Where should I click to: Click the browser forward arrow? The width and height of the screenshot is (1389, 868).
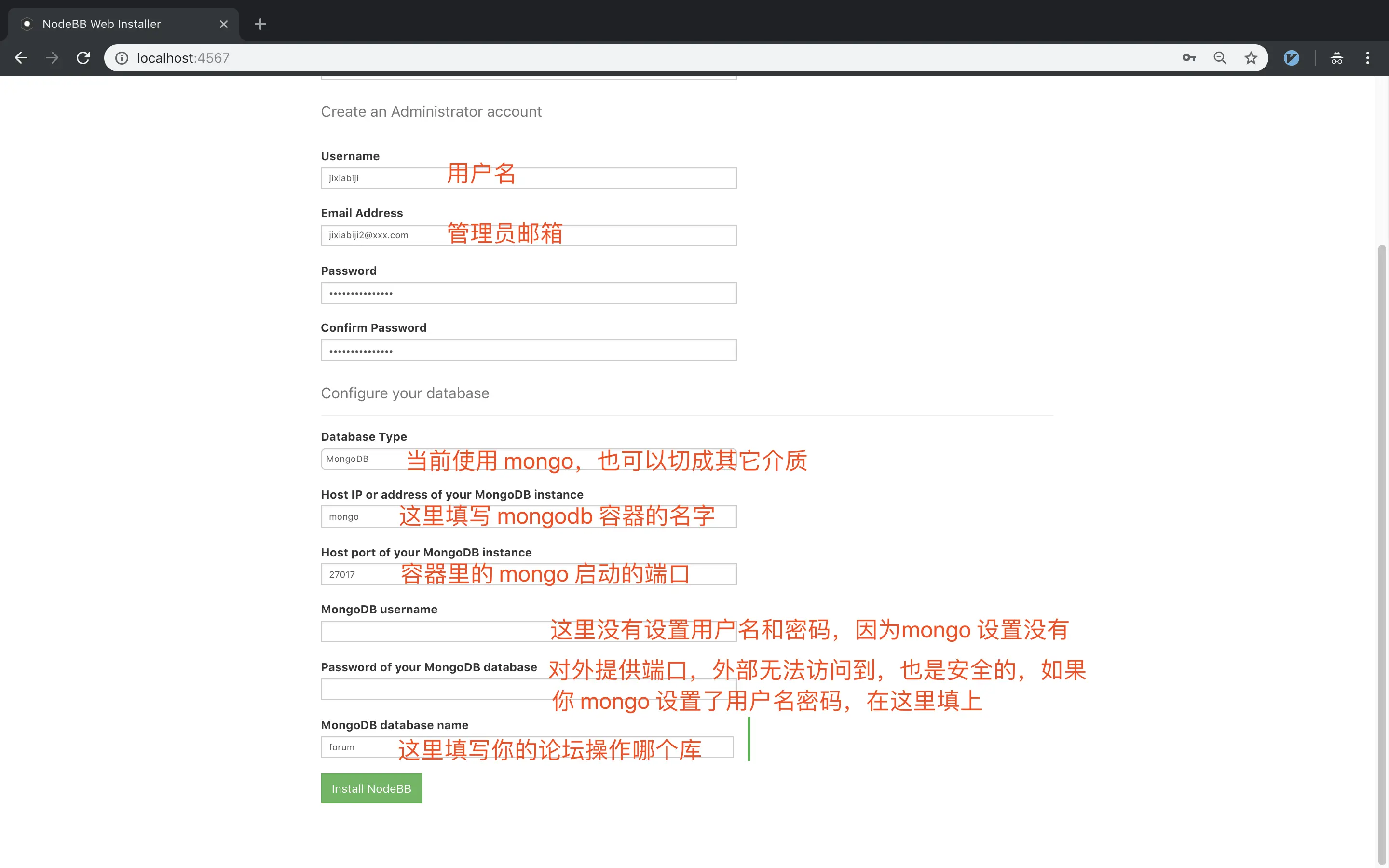point(52,58)
